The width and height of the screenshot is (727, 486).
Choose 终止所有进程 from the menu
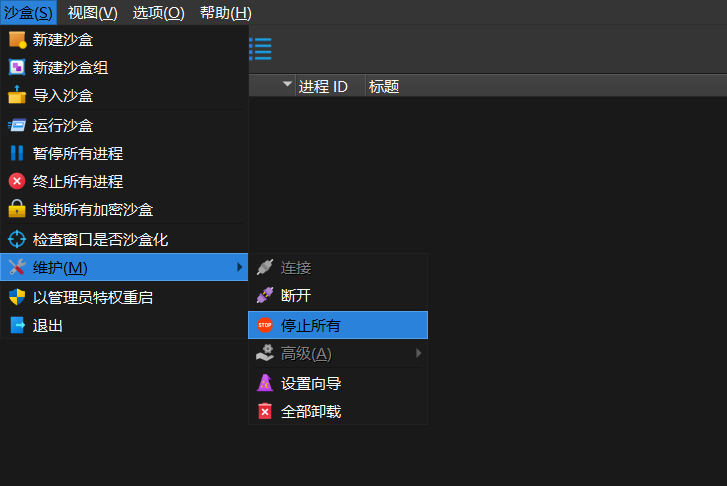pyautogui.click(x=124, y=181)
